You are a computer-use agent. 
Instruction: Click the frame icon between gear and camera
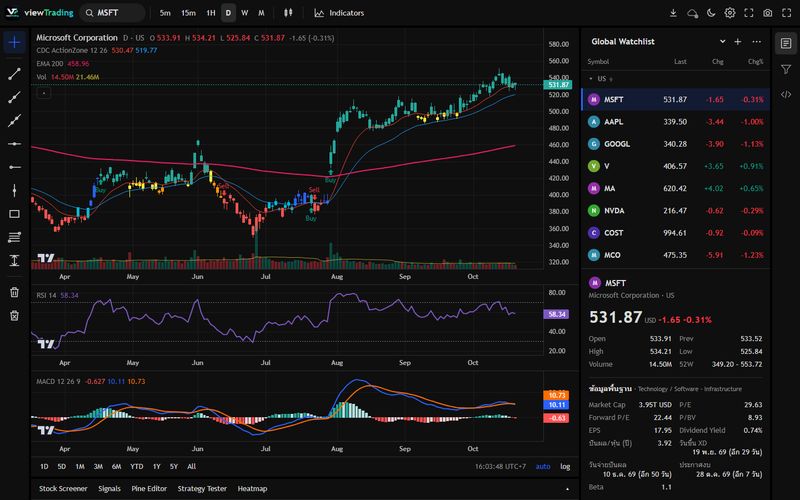click(x=748, y=13)
